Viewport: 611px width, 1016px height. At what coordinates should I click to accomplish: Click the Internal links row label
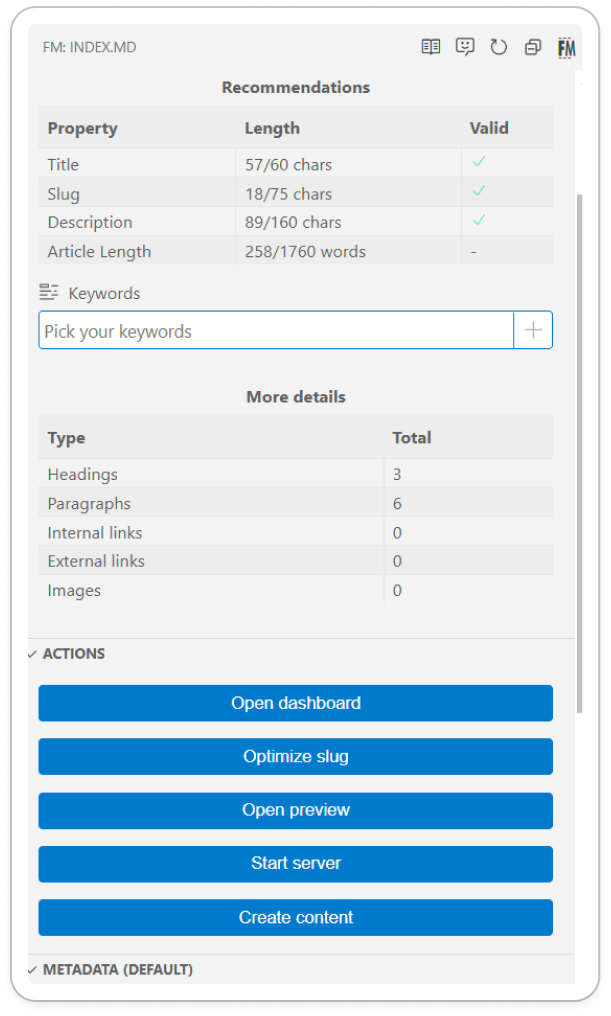coord(95,533)
